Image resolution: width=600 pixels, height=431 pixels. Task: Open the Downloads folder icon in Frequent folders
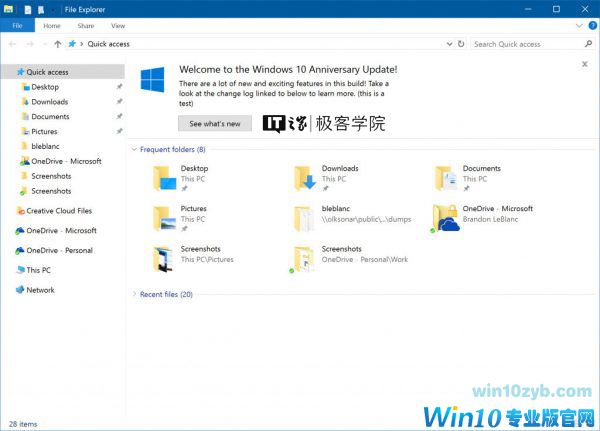(x=305, y=178)
